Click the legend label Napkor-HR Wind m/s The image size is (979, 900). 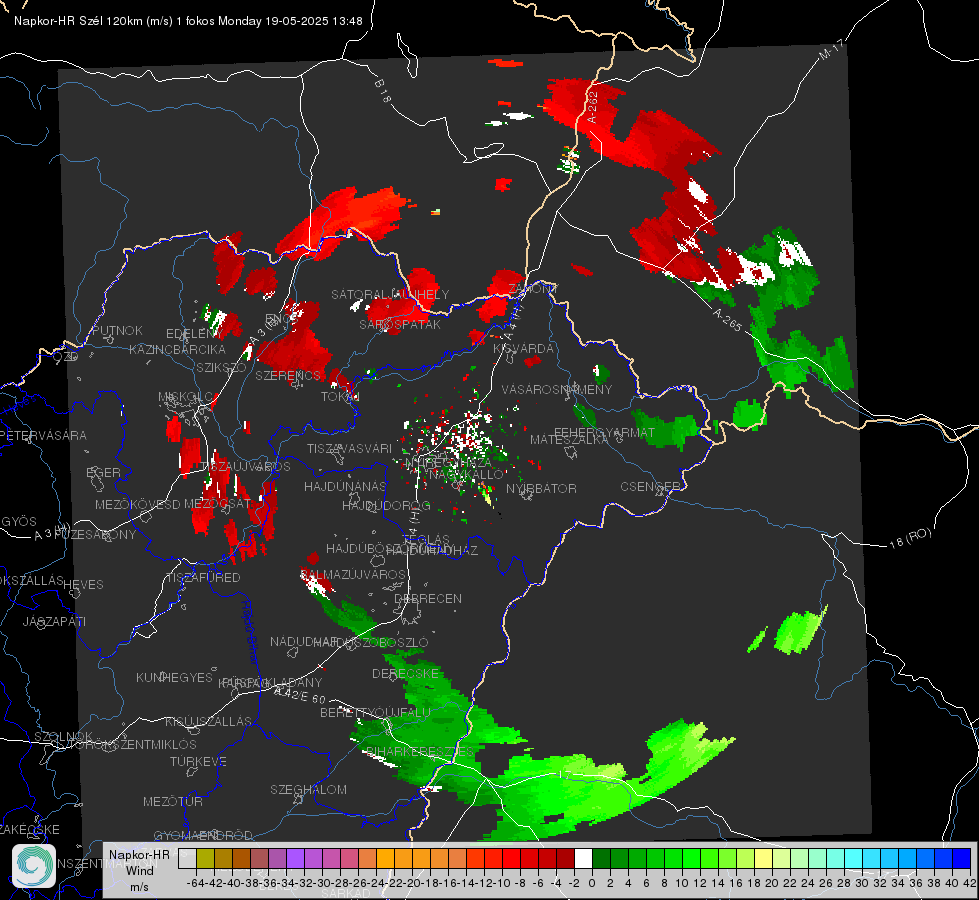[x=139, y=870]
